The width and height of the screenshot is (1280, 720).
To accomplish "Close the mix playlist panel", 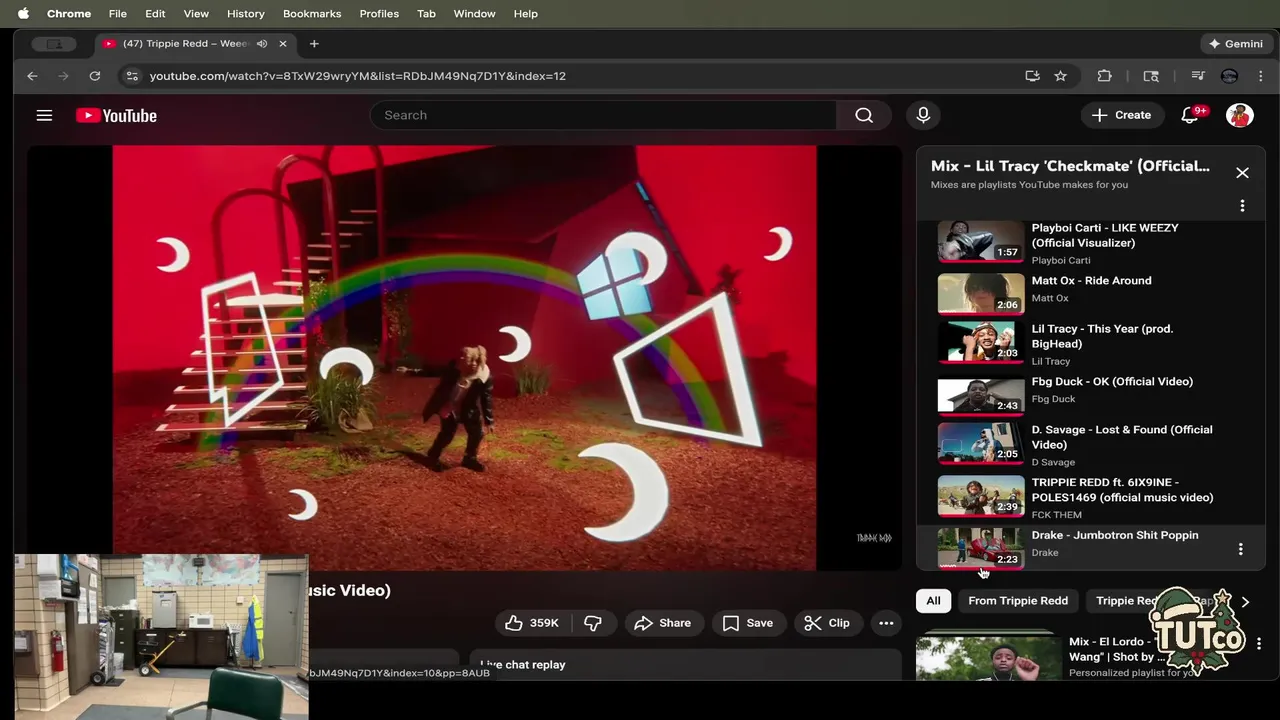I will coord(1242,173).
